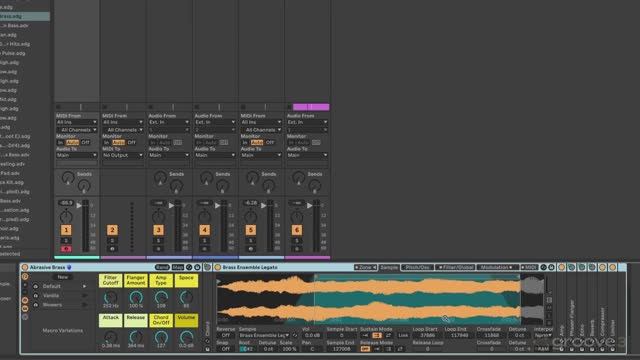Toggle the Brass Ensemble Legato device activator
Viewport: 640px width, 360px height.
click(x=218, y=267)
